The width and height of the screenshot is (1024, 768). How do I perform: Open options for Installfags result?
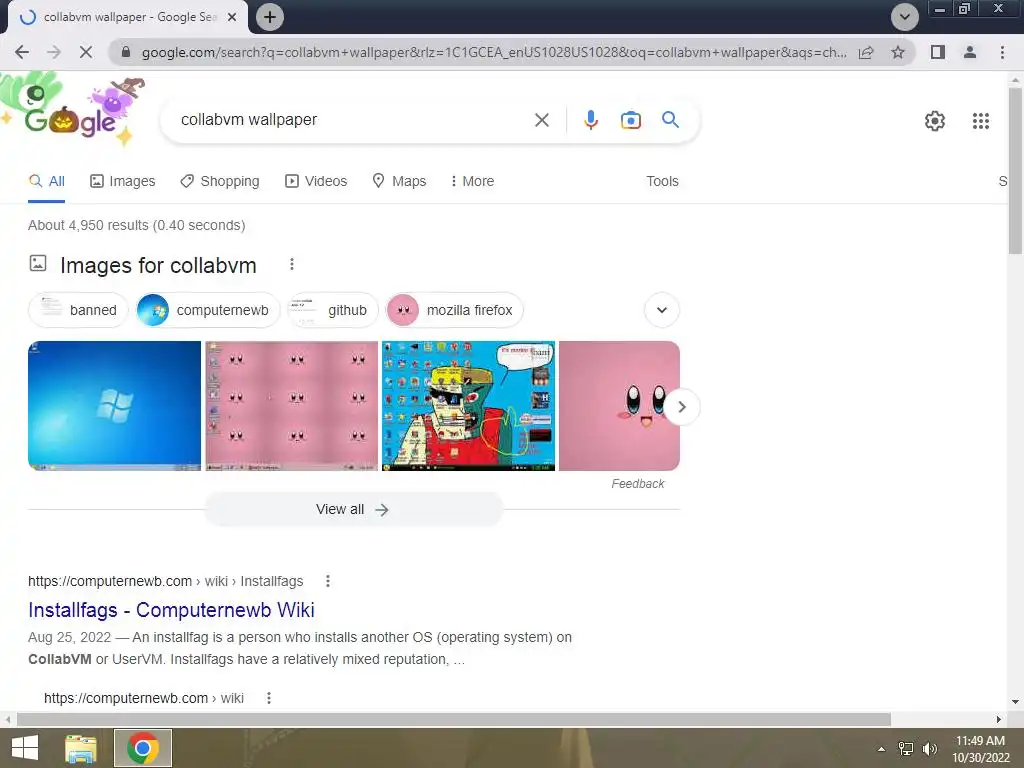click(x=328, y=581)
